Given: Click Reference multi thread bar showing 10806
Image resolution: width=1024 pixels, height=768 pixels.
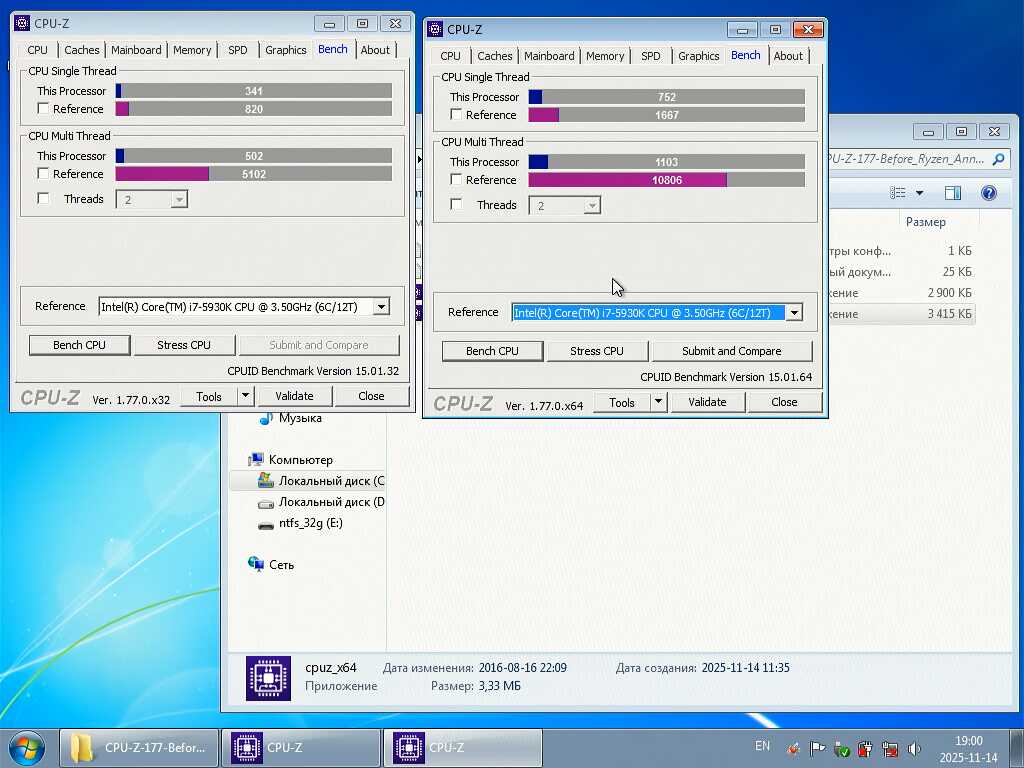Looking at the screenshot, I should click(x=667, y=180).
